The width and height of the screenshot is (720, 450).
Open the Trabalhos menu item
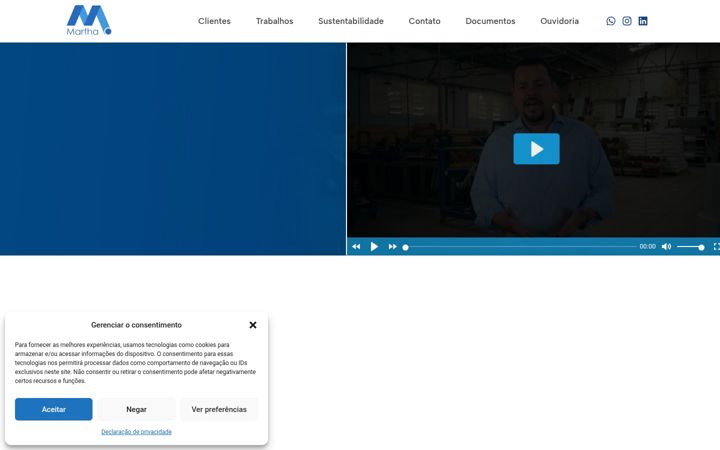(x=274, y=21)
